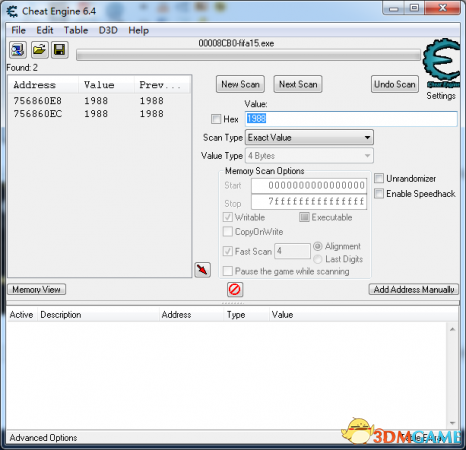Click the Value column header in results list
The height and width of the screenshot is (450, 466).
(106, 85)
